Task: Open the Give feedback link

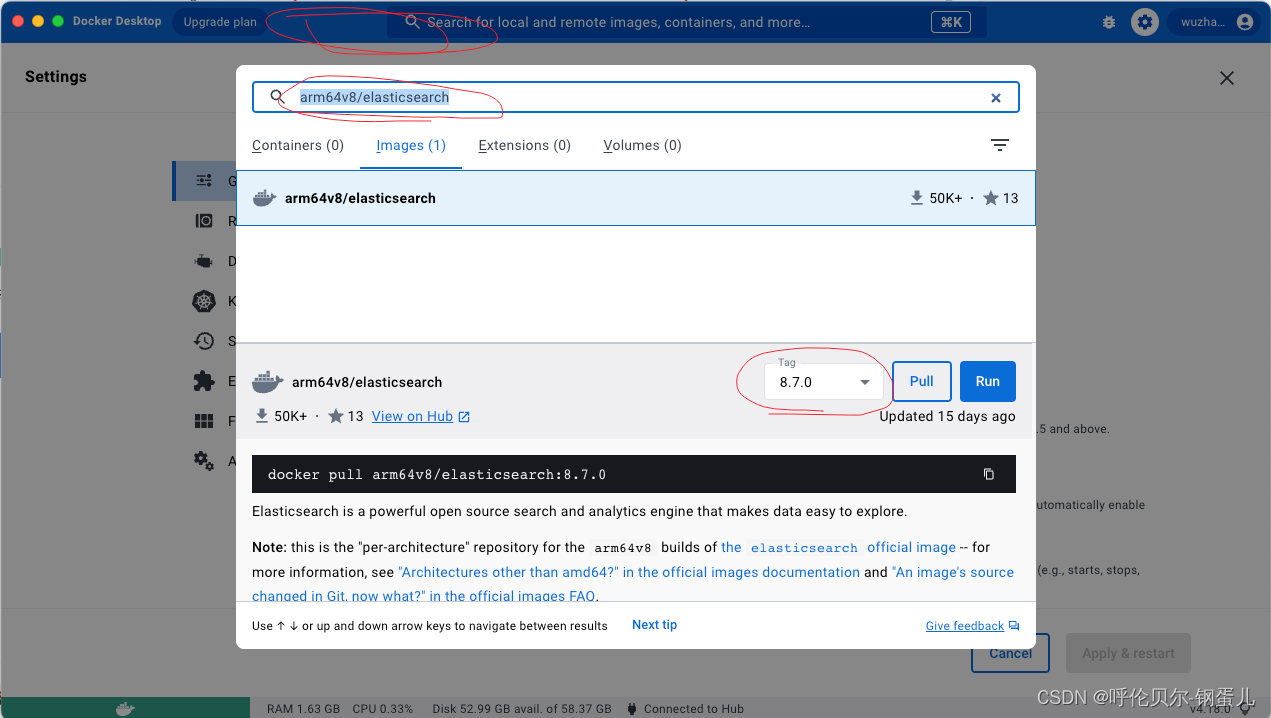Action: tap(972, 626)
